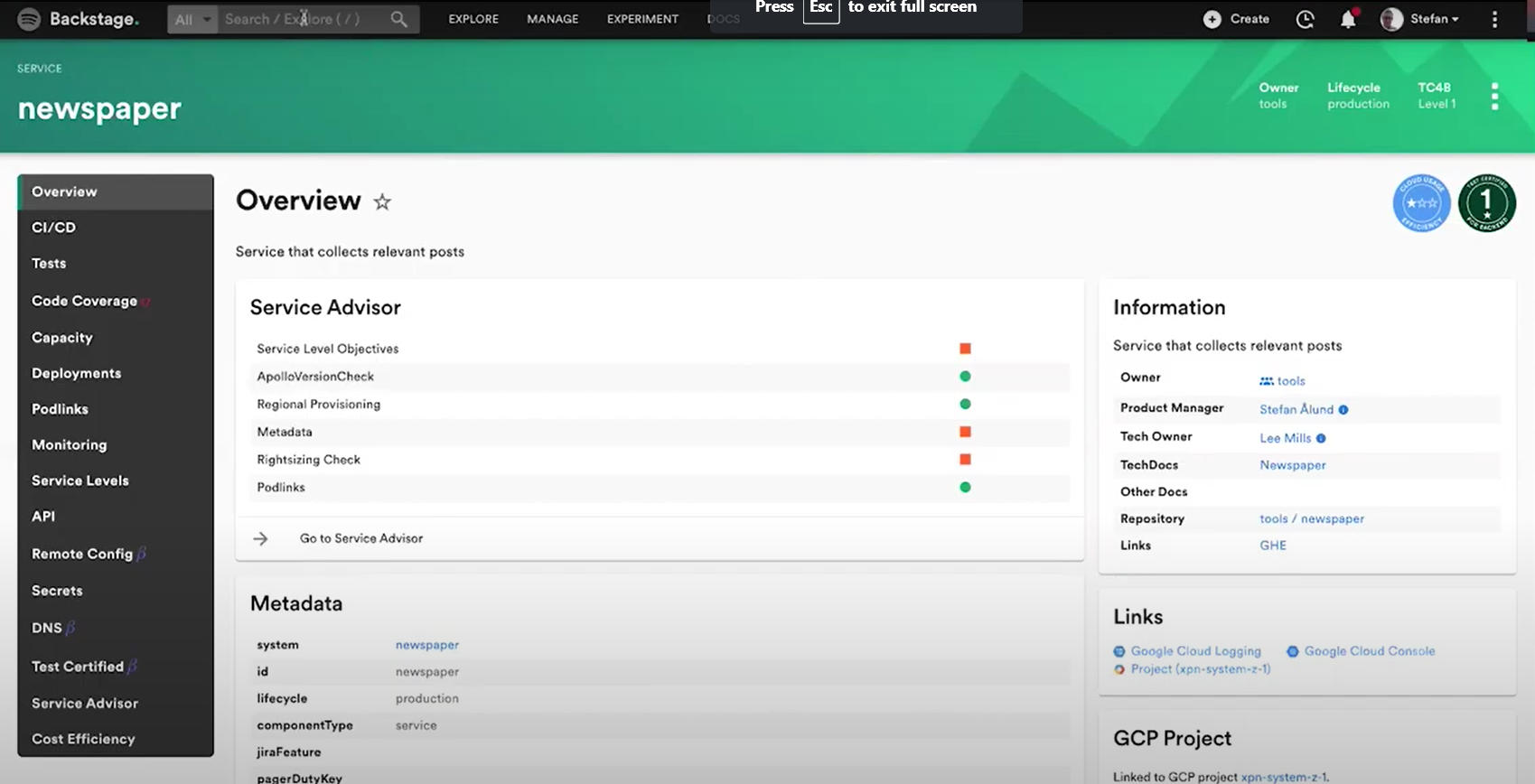Screen dimensions: 1535x784
Task: Select the Code Coverage sidebar tab
Action: pyautogui.click(x=116, y=301)
